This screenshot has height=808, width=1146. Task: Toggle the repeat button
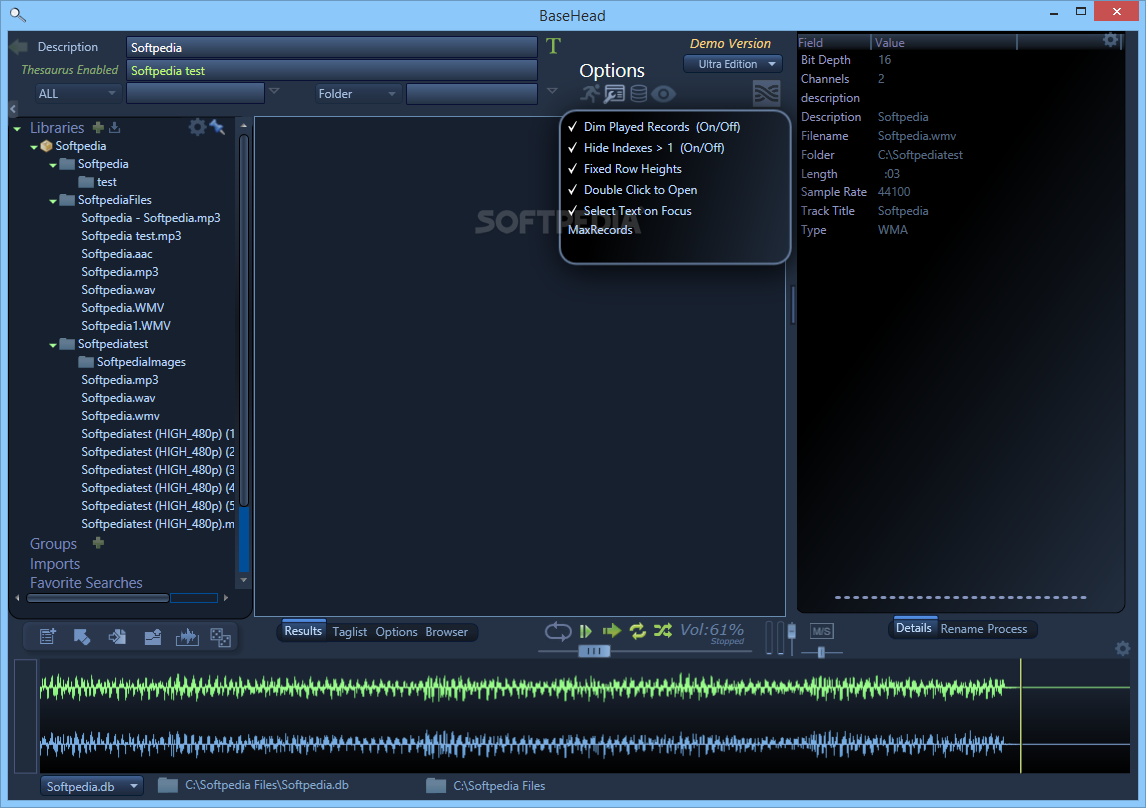(637, 630)
